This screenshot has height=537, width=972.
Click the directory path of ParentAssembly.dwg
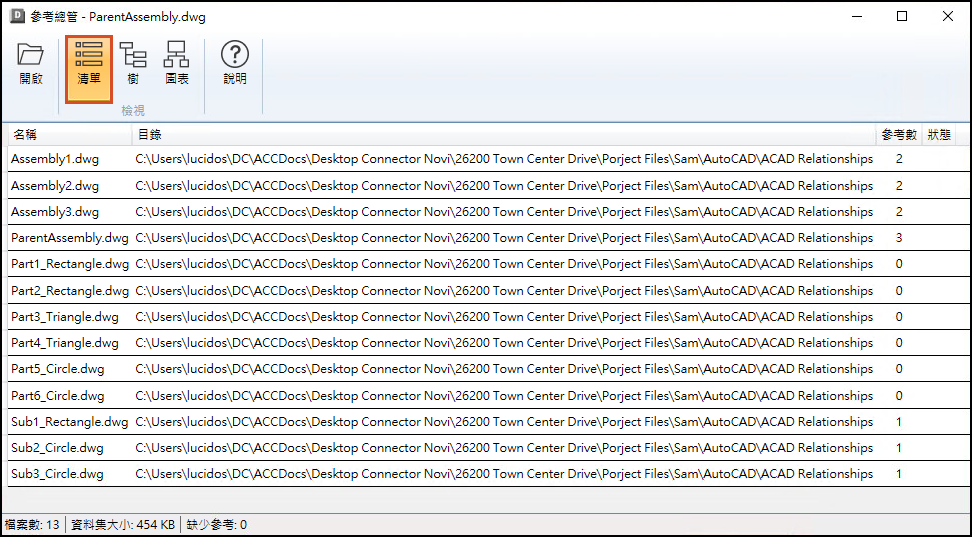[x=504, y=237]
